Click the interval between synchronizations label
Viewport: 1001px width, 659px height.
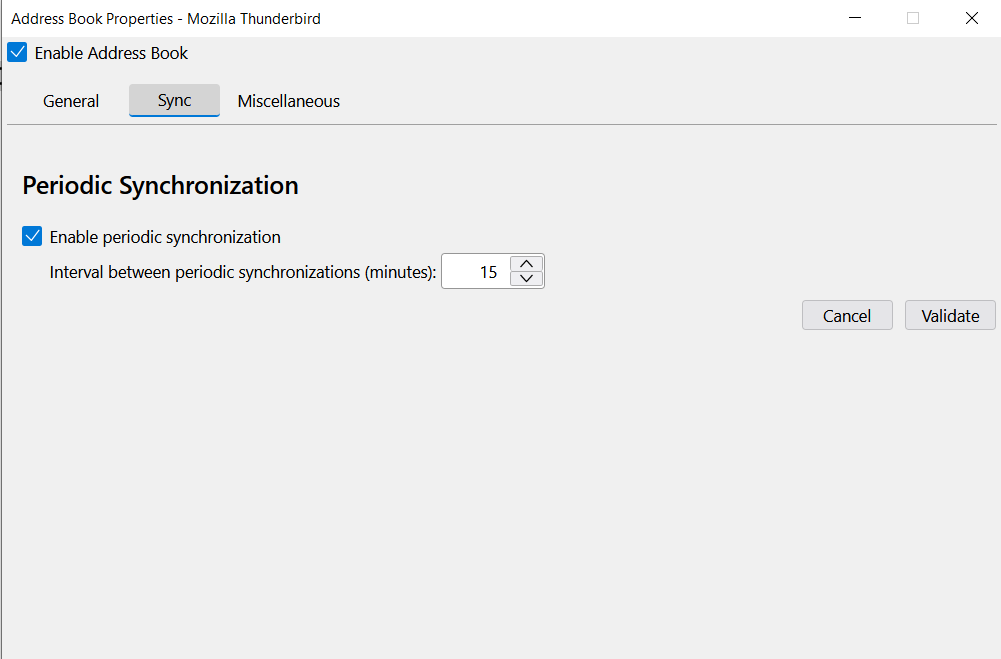click(243, 272)
